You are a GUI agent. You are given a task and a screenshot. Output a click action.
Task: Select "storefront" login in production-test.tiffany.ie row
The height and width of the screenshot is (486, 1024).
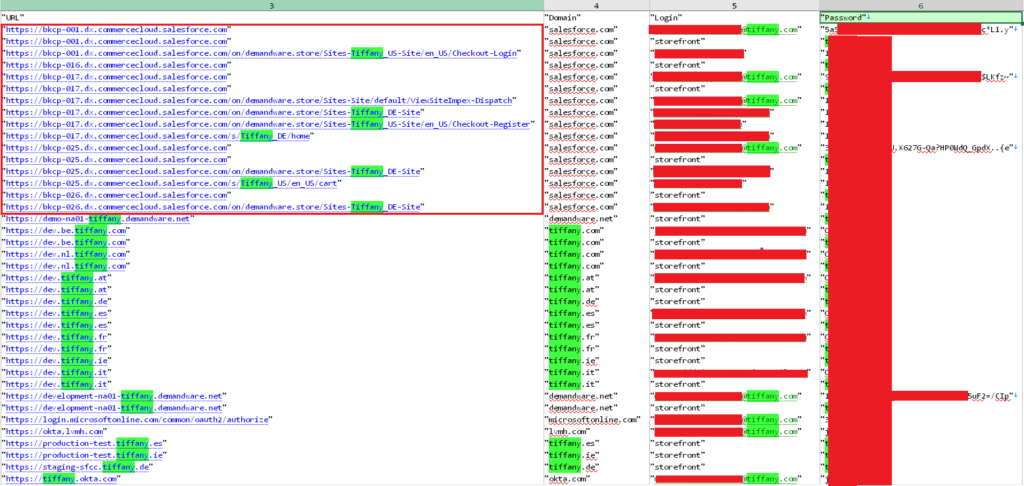pos(678,455)
